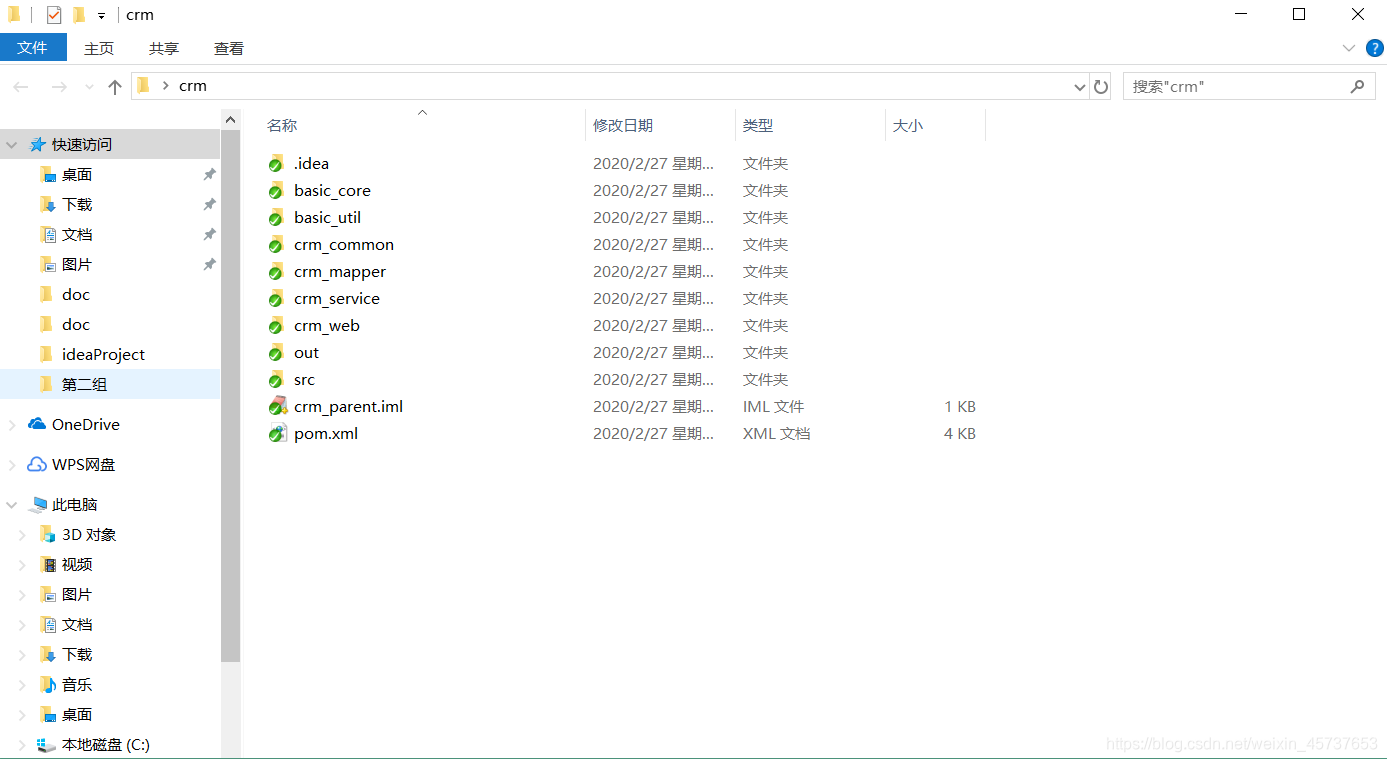This screenshot has width=1387, height=762.
Task: Click the navigation pane scroll up arrow
Action: (x=231, y=120)
